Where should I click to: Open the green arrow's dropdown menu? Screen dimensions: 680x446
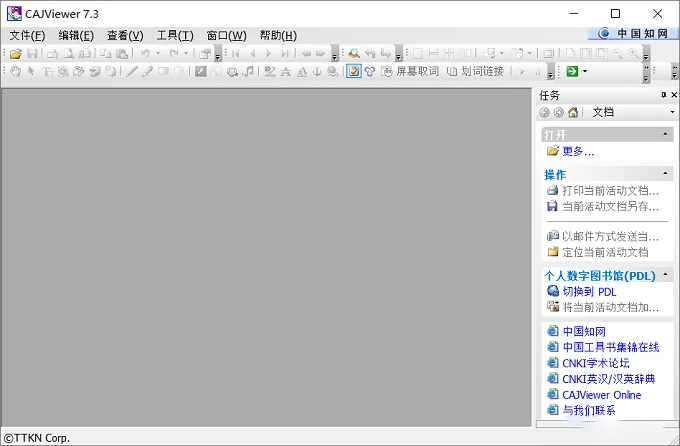(585, 71)
